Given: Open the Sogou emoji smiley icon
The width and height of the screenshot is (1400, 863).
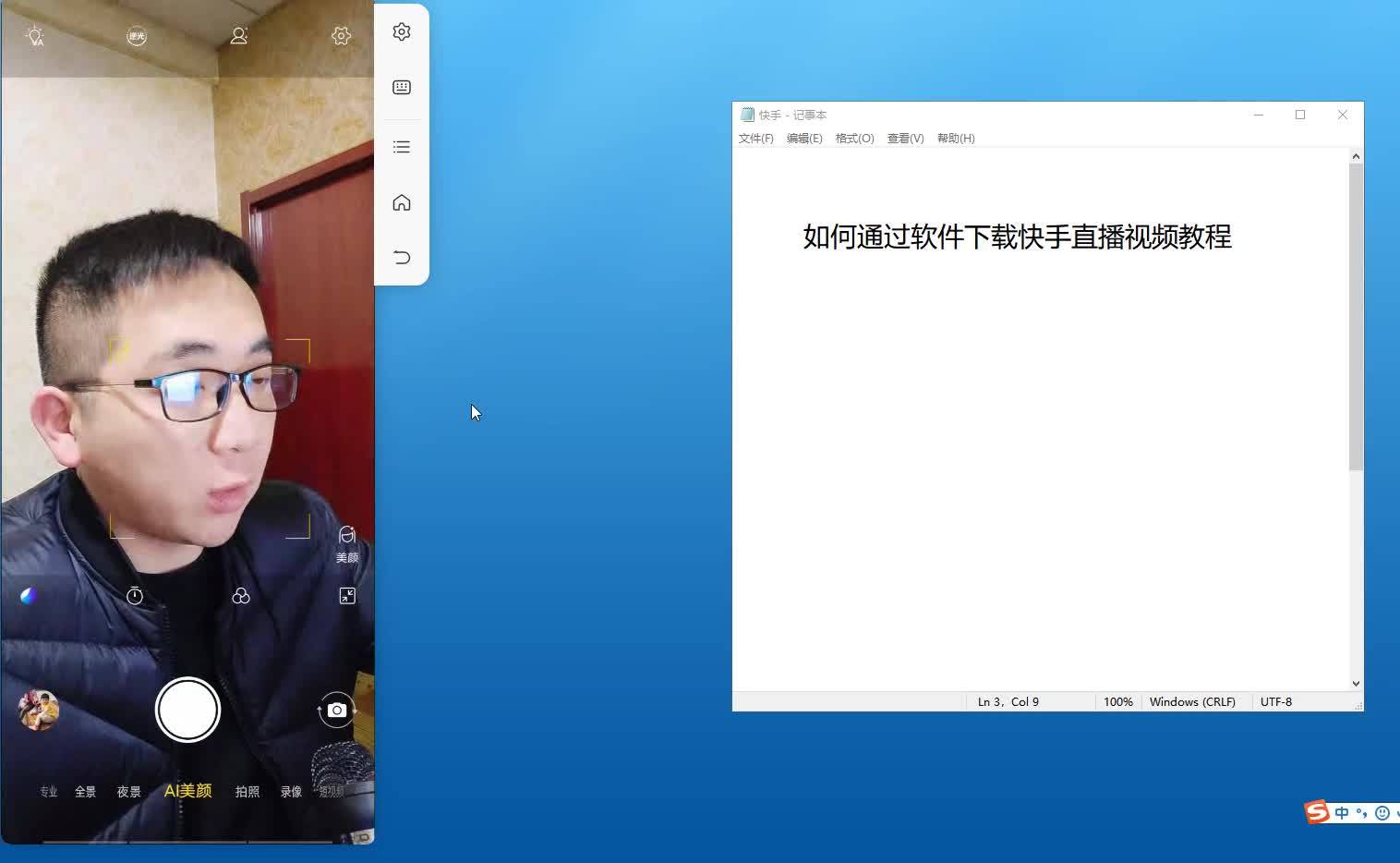Looking at the screenshot, I should pyautogui.click(x=1382, y=813).
